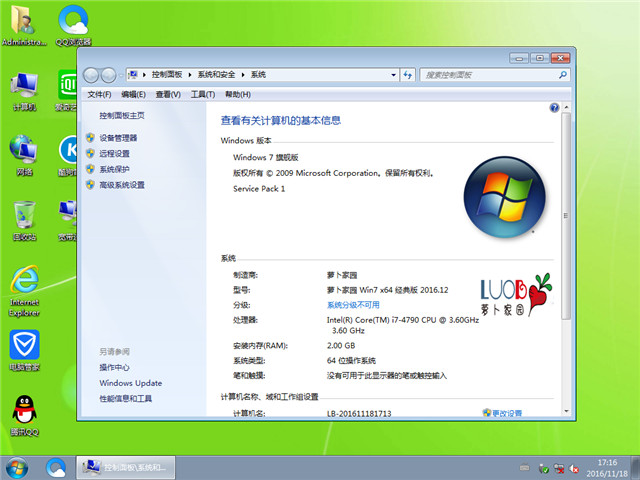Open the 网络 desktop icon
Image resolution: width=640 pixels, height=480 pixels.
click(24, 155)
